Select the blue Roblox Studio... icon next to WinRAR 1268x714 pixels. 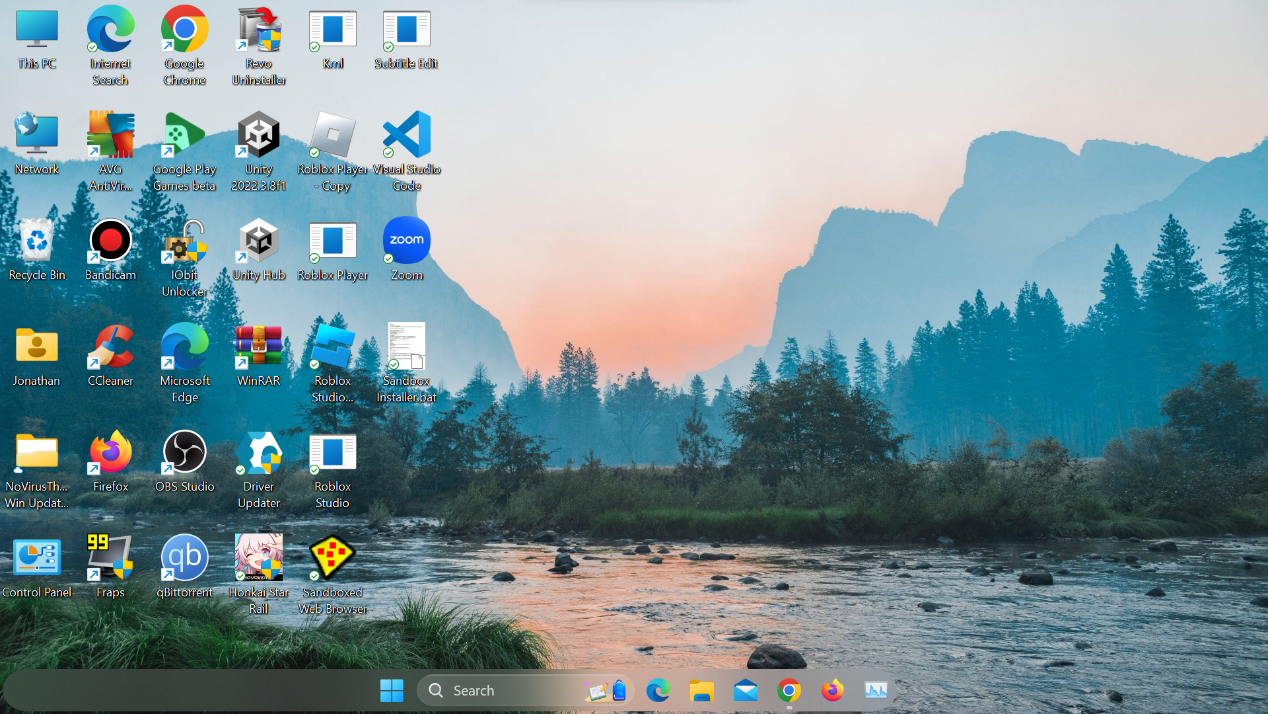[333, 363]
